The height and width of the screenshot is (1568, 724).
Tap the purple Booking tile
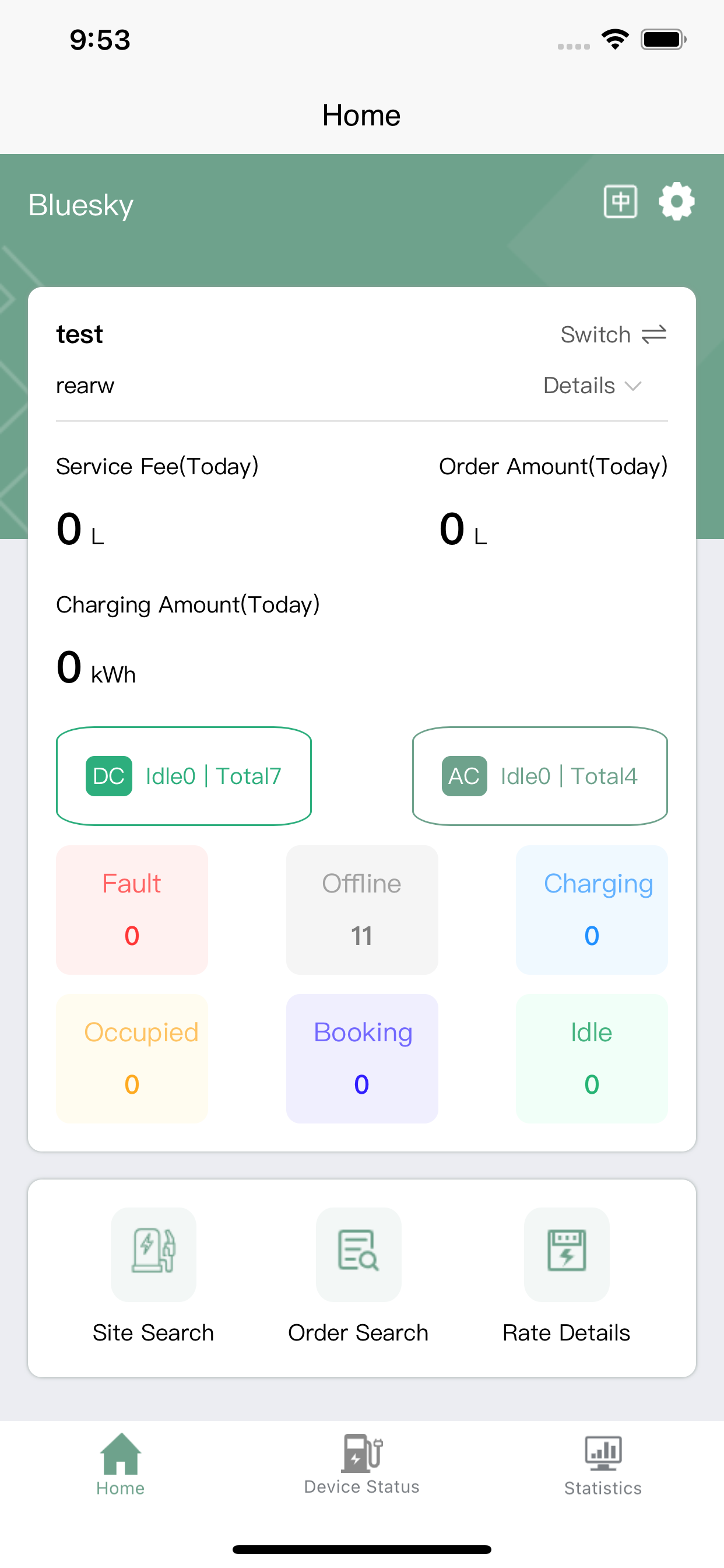(x=362, y=1059)
